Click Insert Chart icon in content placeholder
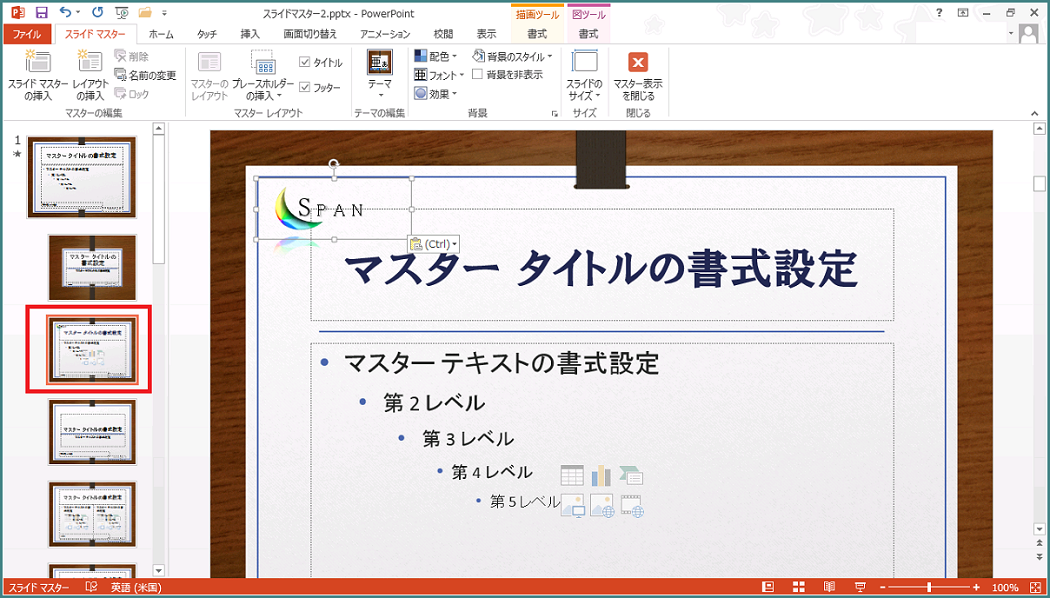This screenshot has width=1050, height=598. pyautogui.click(x=601, y=475)
